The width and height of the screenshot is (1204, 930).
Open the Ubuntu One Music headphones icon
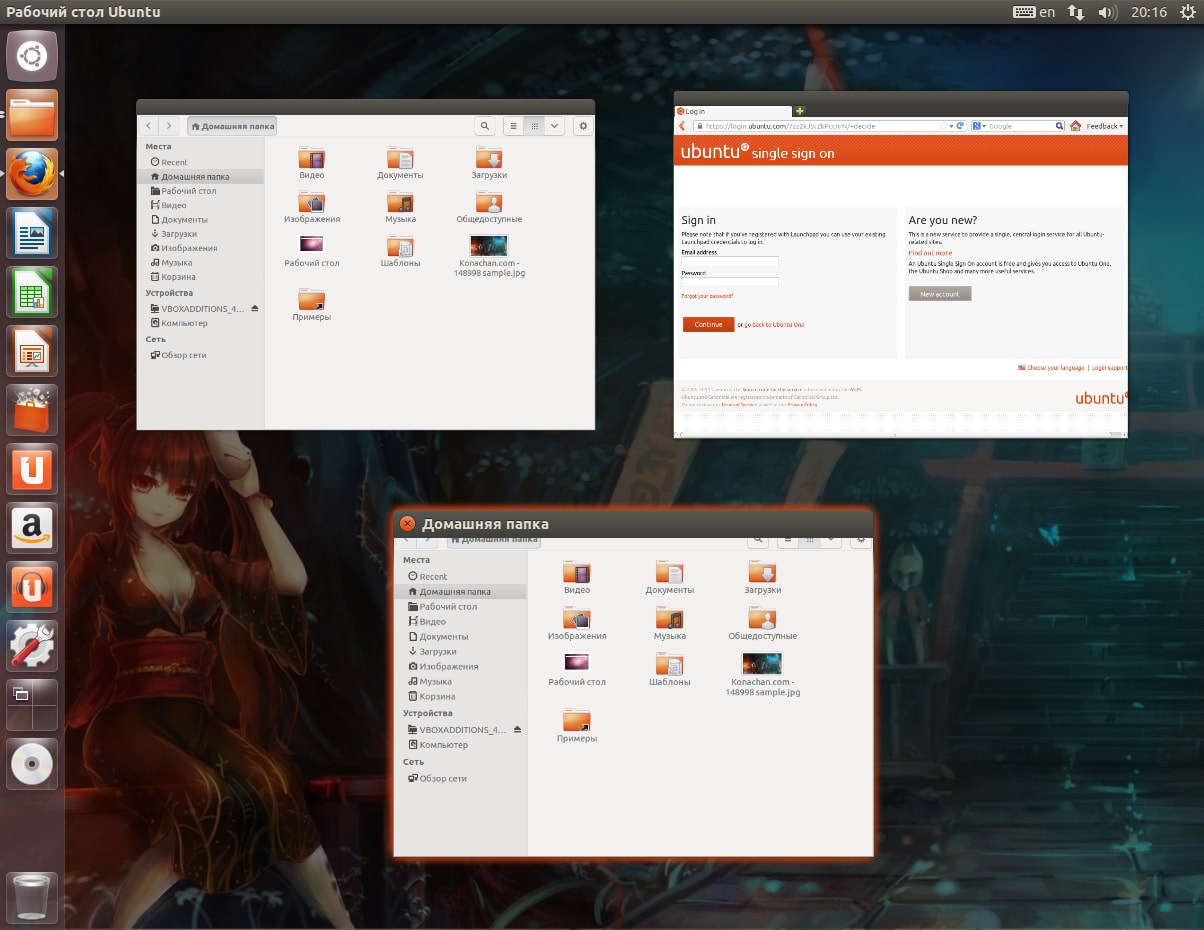point(32,587)
